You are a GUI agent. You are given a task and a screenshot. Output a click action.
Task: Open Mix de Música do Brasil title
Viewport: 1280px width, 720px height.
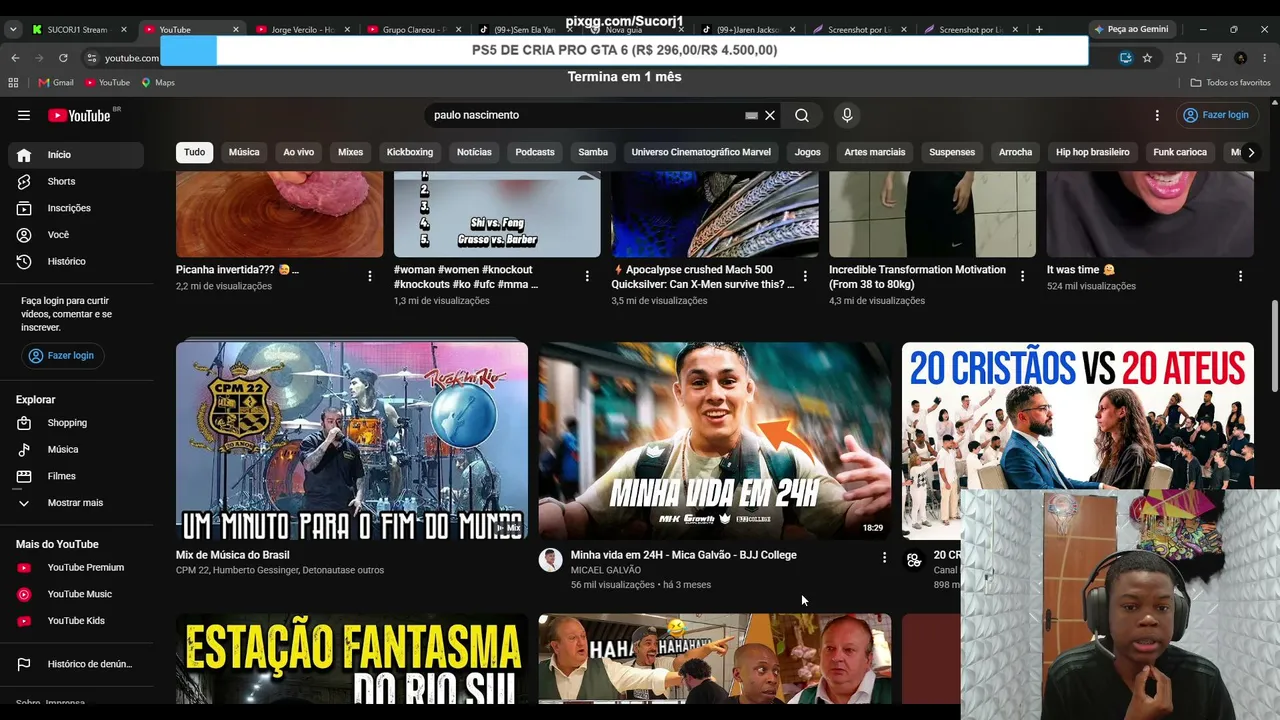coord(233,555)
